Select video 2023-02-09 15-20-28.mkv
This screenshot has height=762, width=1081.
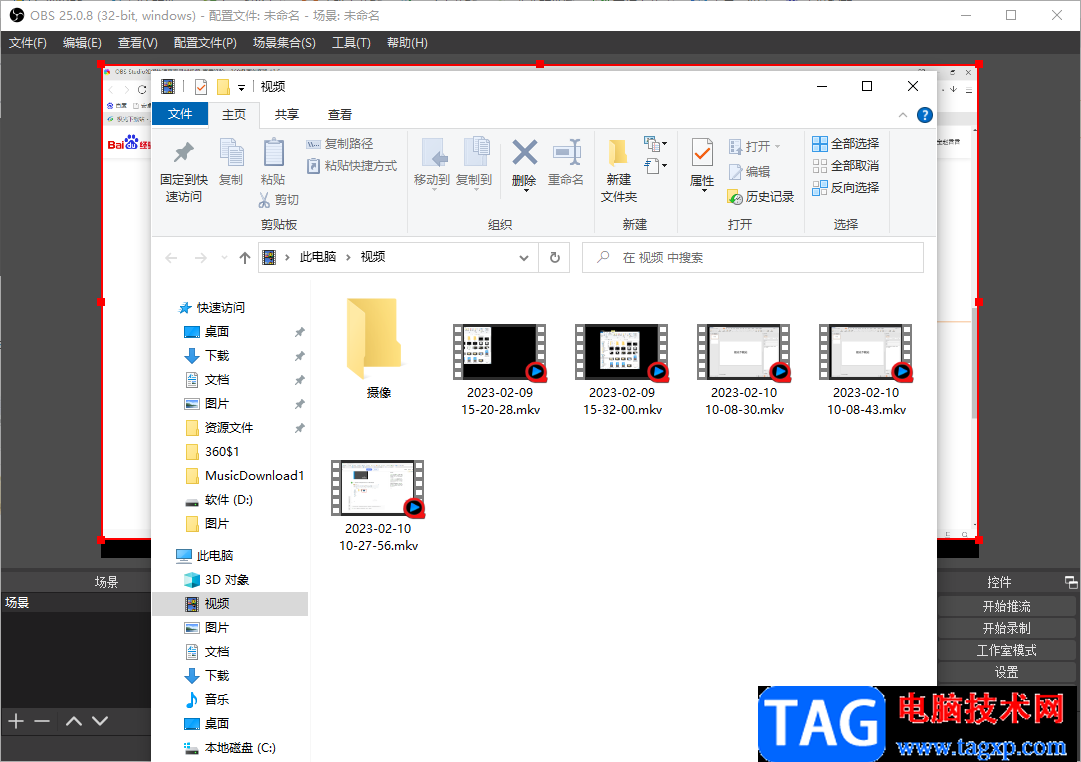pos(500,370)
